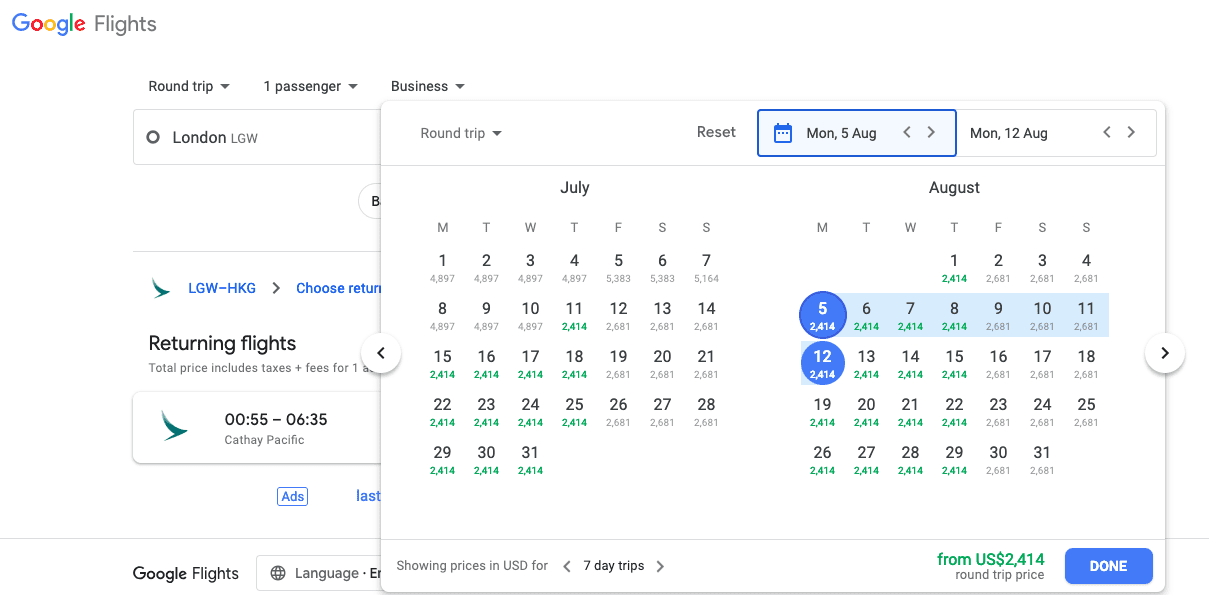Screen dimensions: 1209x595
Task: Select August 21 in the calendar
Action: (910, 411)
